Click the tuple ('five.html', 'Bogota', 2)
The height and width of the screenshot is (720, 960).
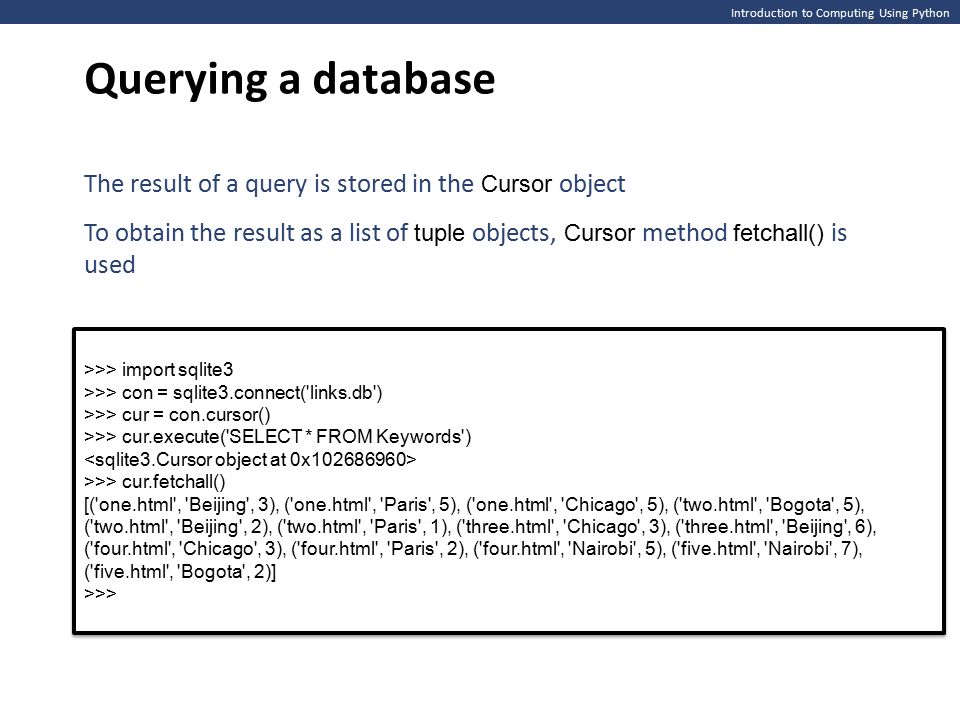(178, 571)
